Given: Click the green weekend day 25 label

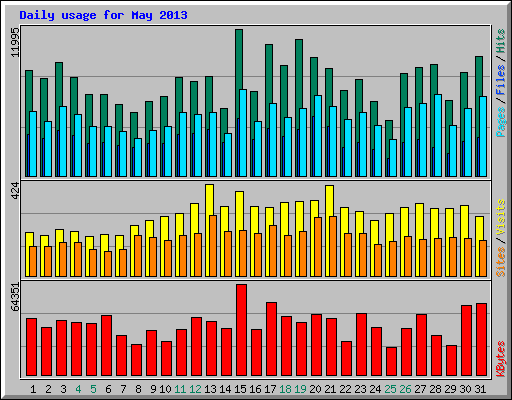Looking at the screenshot, I should (390, 389).
